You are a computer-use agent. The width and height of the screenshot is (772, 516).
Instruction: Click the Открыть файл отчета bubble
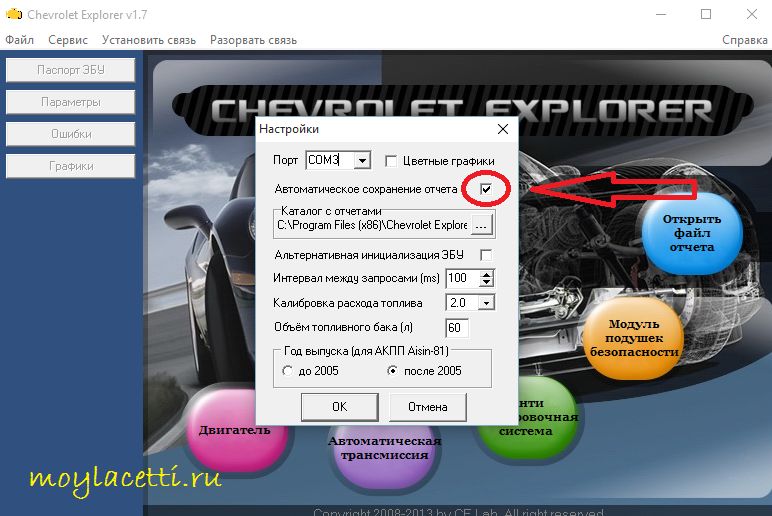pos(692,233)
